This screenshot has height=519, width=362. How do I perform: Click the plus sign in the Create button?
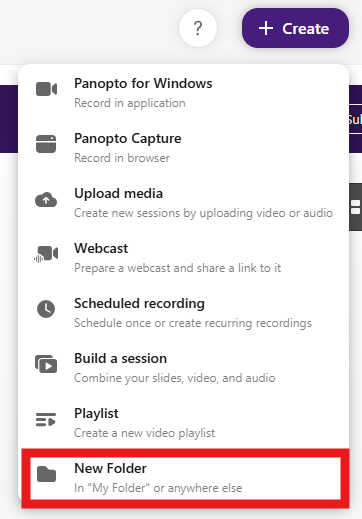(x=266, y=28)
